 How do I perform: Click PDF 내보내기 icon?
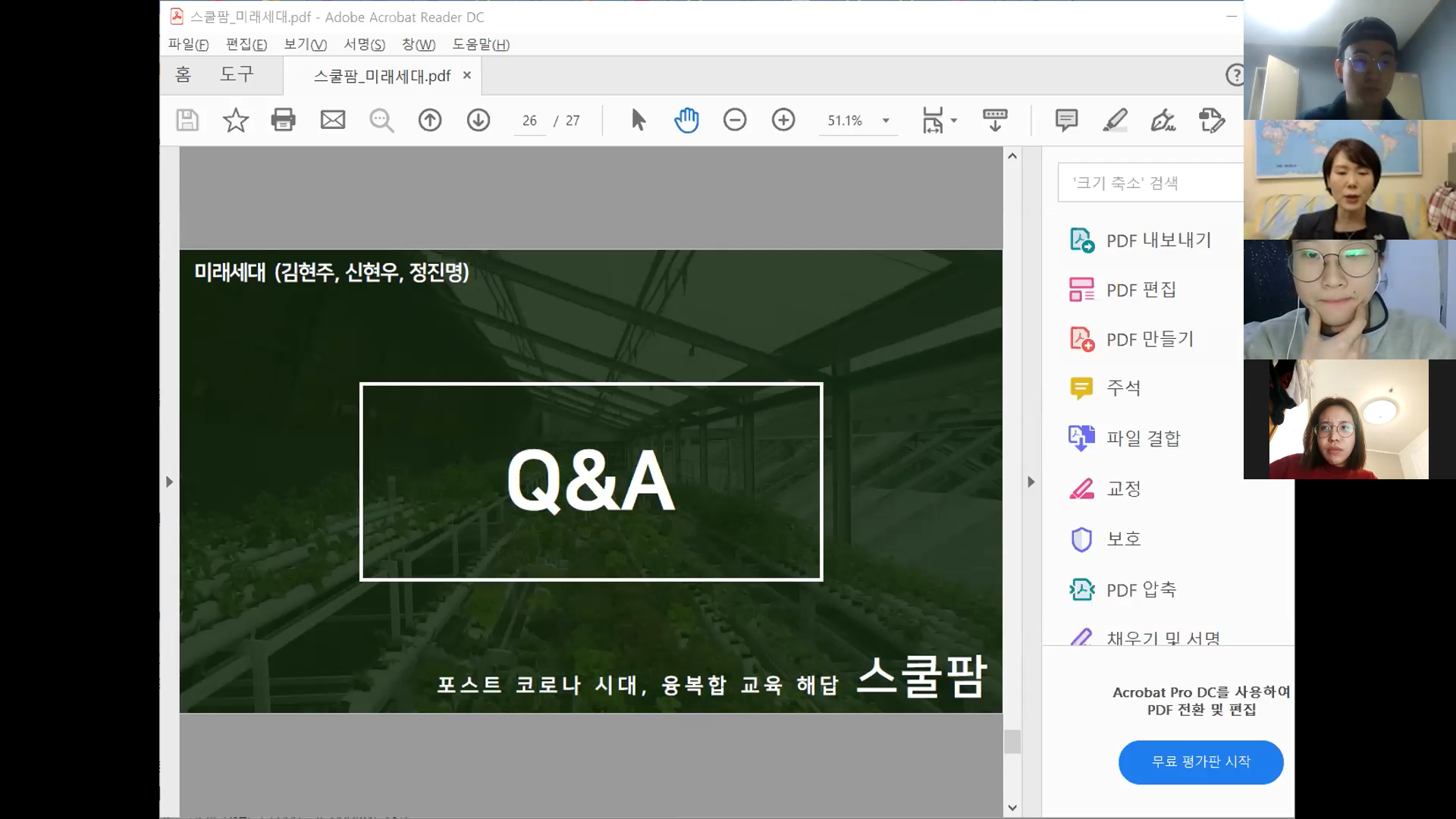click(x=1081, y=240)
